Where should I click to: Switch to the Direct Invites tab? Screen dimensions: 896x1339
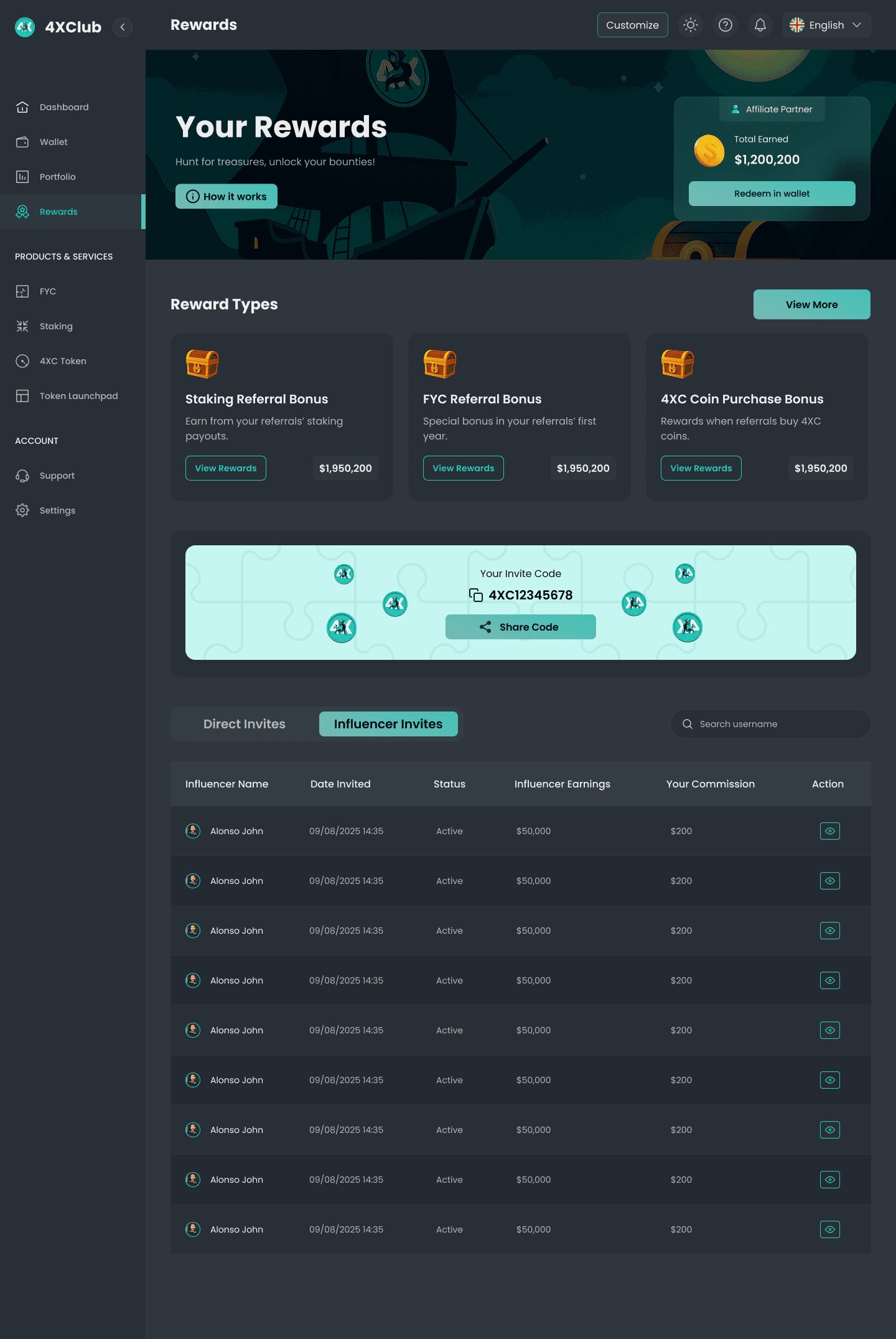click(245, 724)
